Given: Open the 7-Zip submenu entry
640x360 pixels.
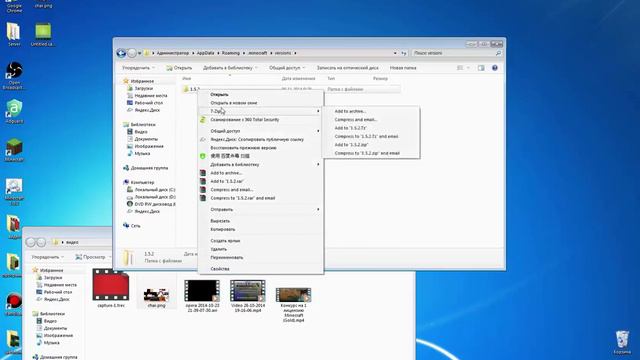Looking at the screenshot, I should coord(260,111).
